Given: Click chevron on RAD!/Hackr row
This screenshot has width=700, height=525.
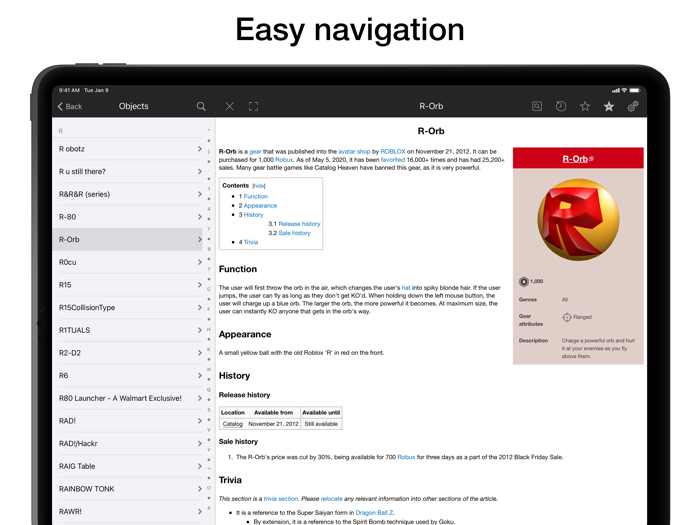Looking at the screenshot, I should (200, 443).
